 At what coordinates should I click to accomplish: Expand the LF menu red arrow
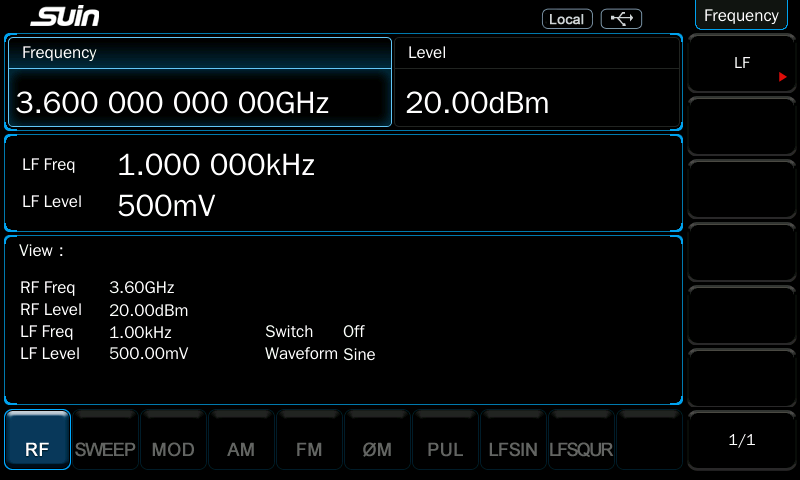pos(783,76)
